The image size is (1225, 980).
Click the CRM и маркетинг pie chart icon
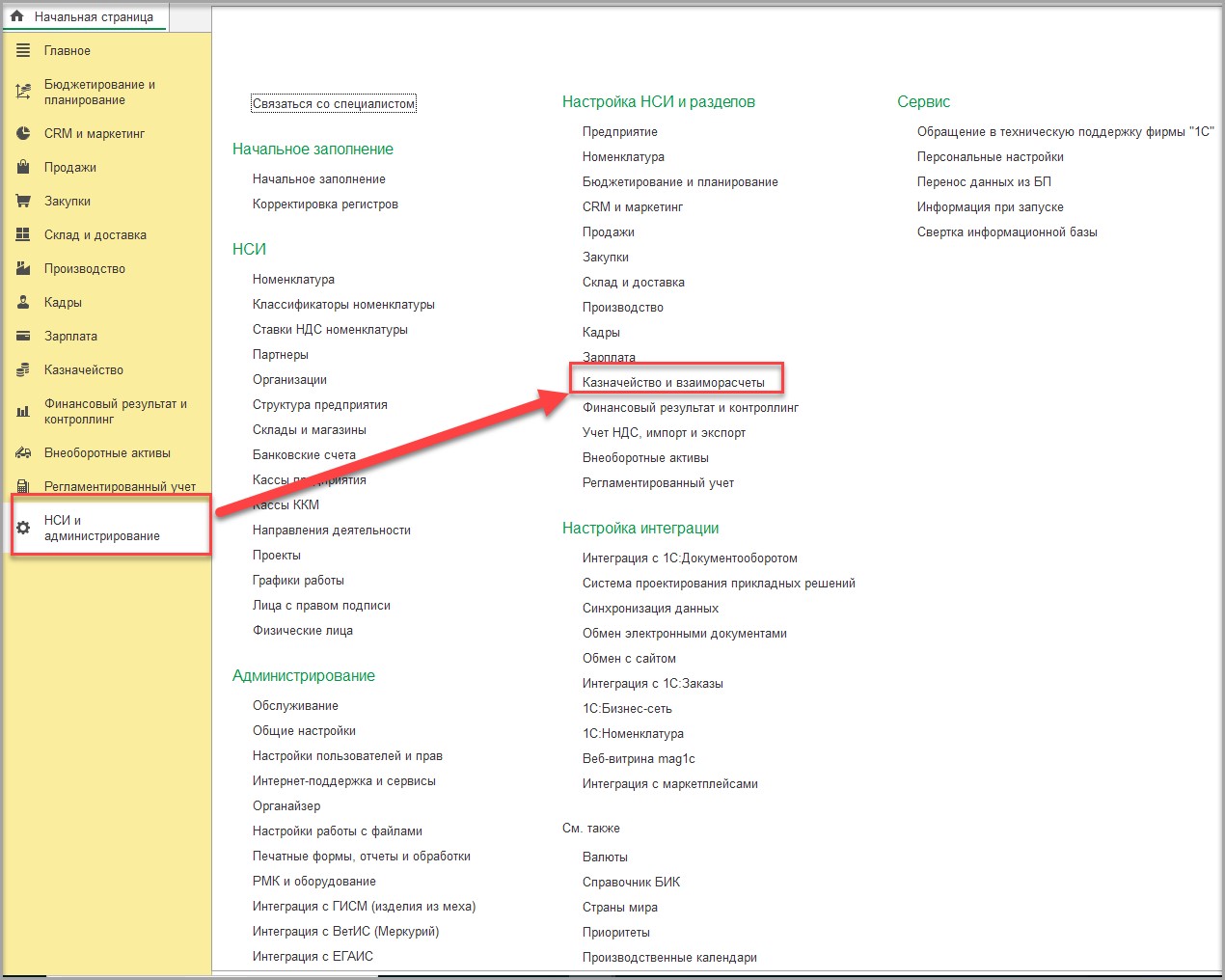(23, 133)
